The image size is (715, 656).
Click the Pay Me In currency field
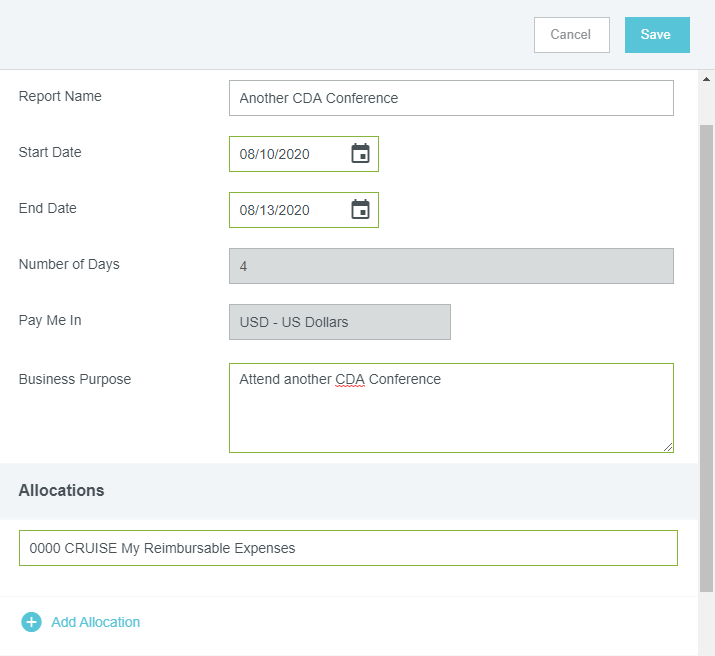click(x=339, y=322)
